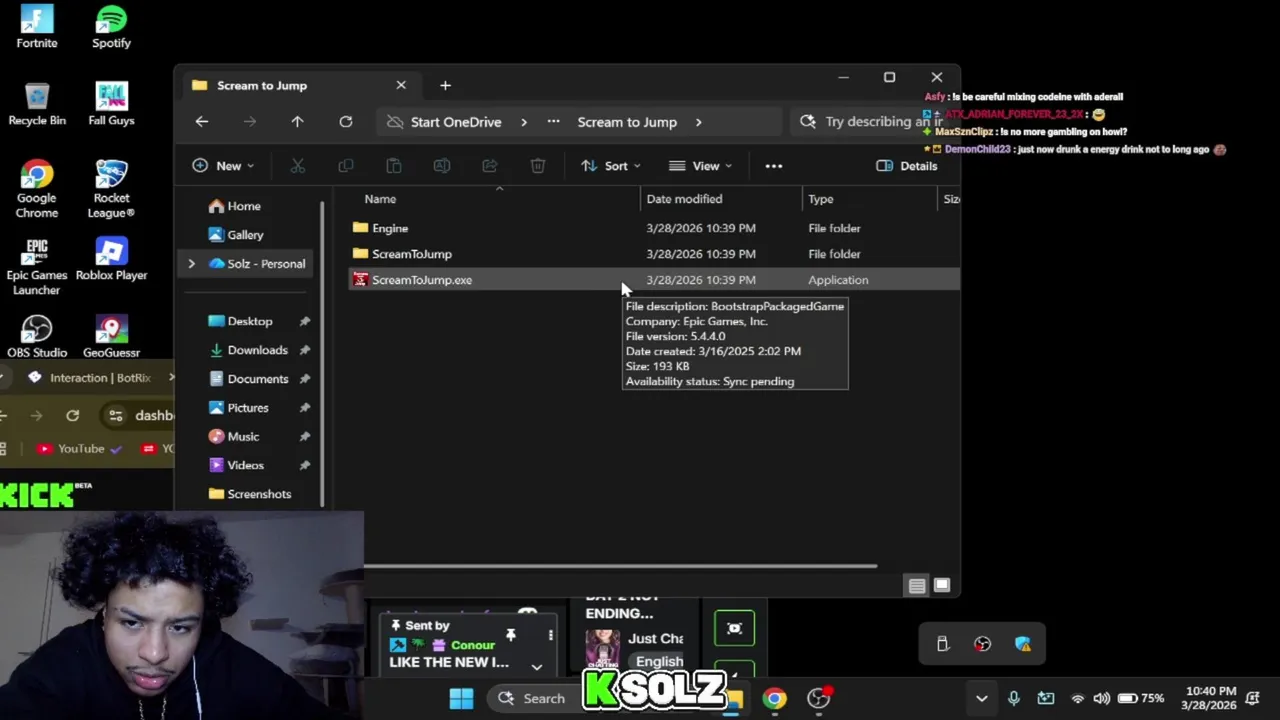Open breadcrumb ellipsis for hidden path

(553, 122)
